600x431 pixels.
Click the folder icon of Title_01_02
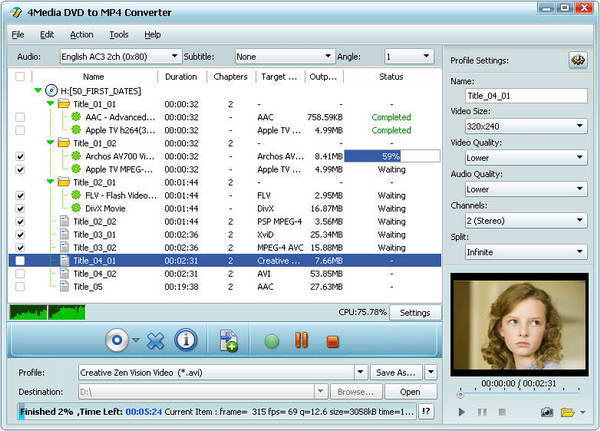(64, 143)
